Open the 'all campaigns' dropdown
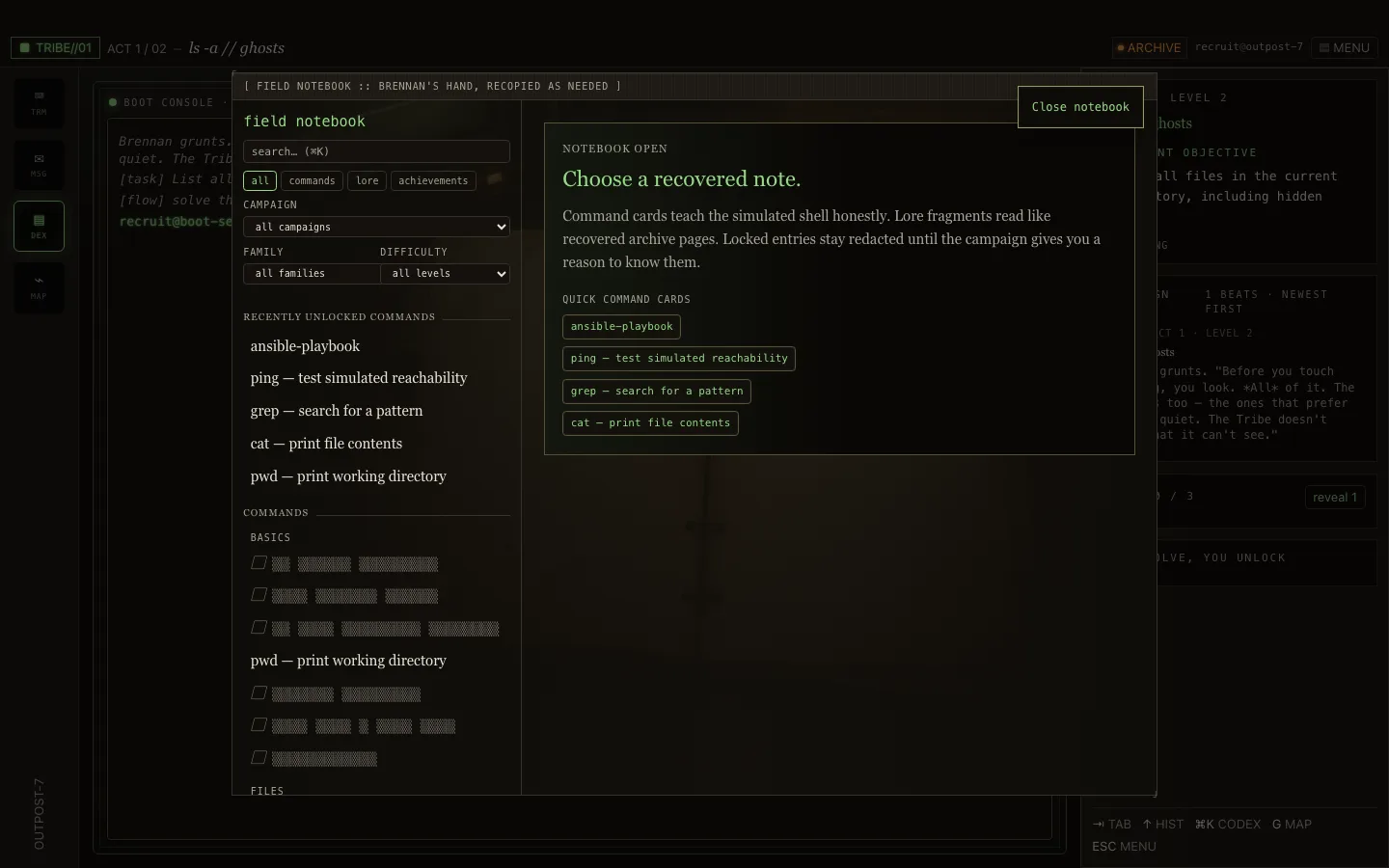This screenshot has height=868, width=1389. coord(376,227)
